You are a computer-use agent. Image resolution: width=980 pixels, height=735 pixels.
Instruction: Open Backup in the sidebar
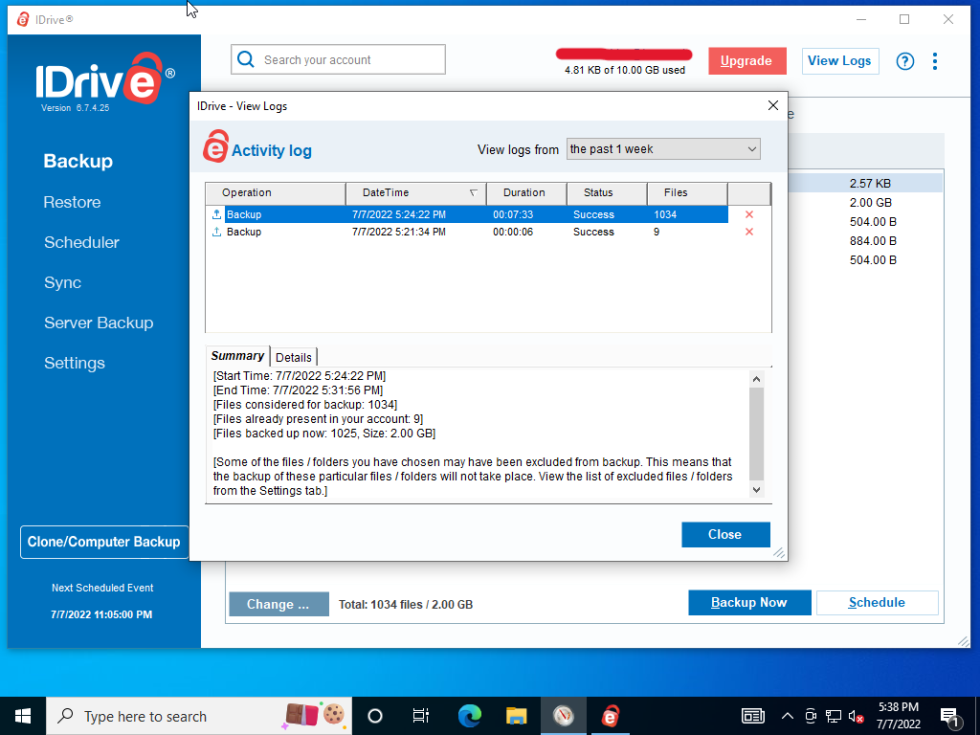pos(78,161)
